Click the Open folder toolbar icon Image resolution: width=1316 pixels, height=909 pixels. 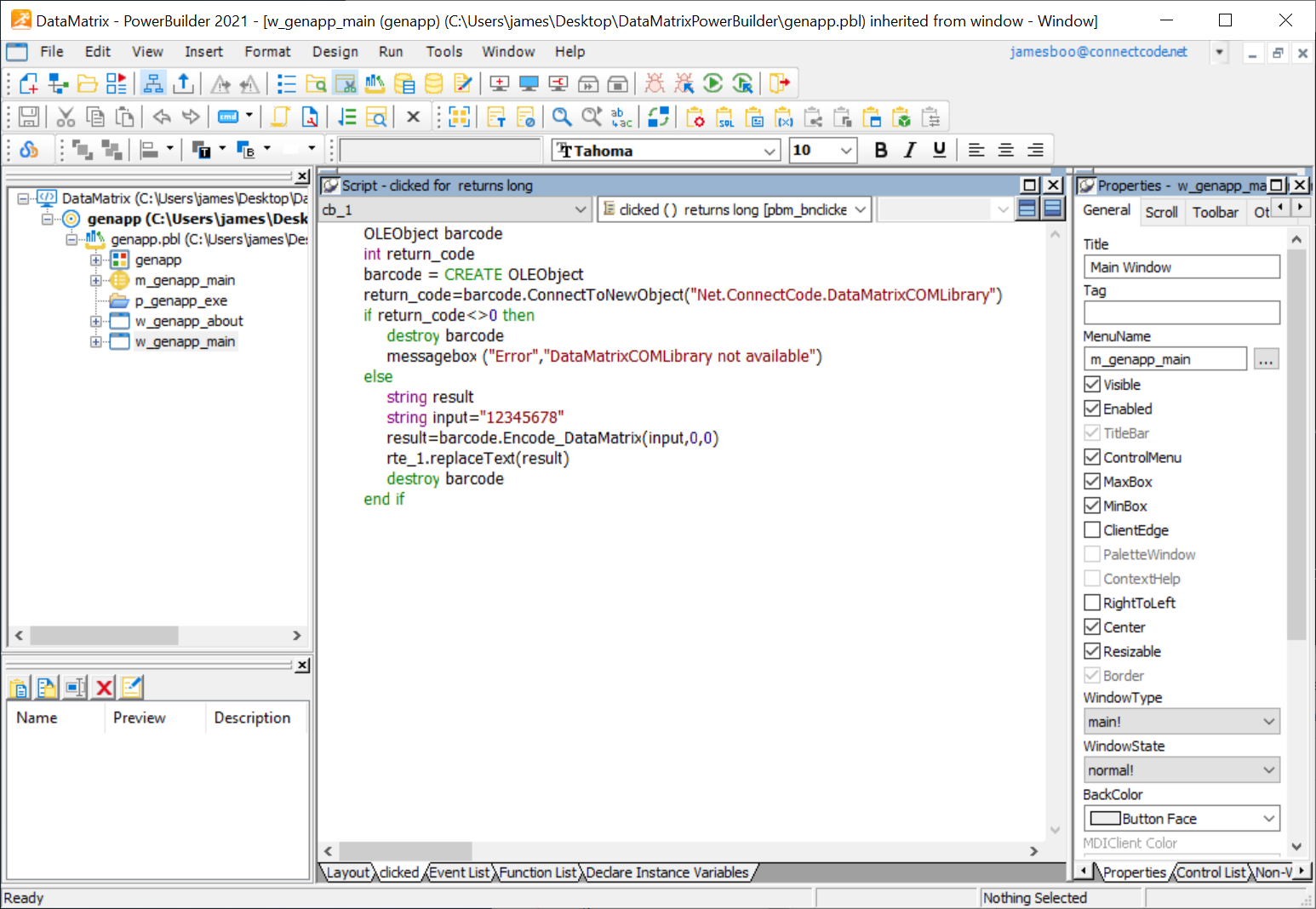[87, 83]
